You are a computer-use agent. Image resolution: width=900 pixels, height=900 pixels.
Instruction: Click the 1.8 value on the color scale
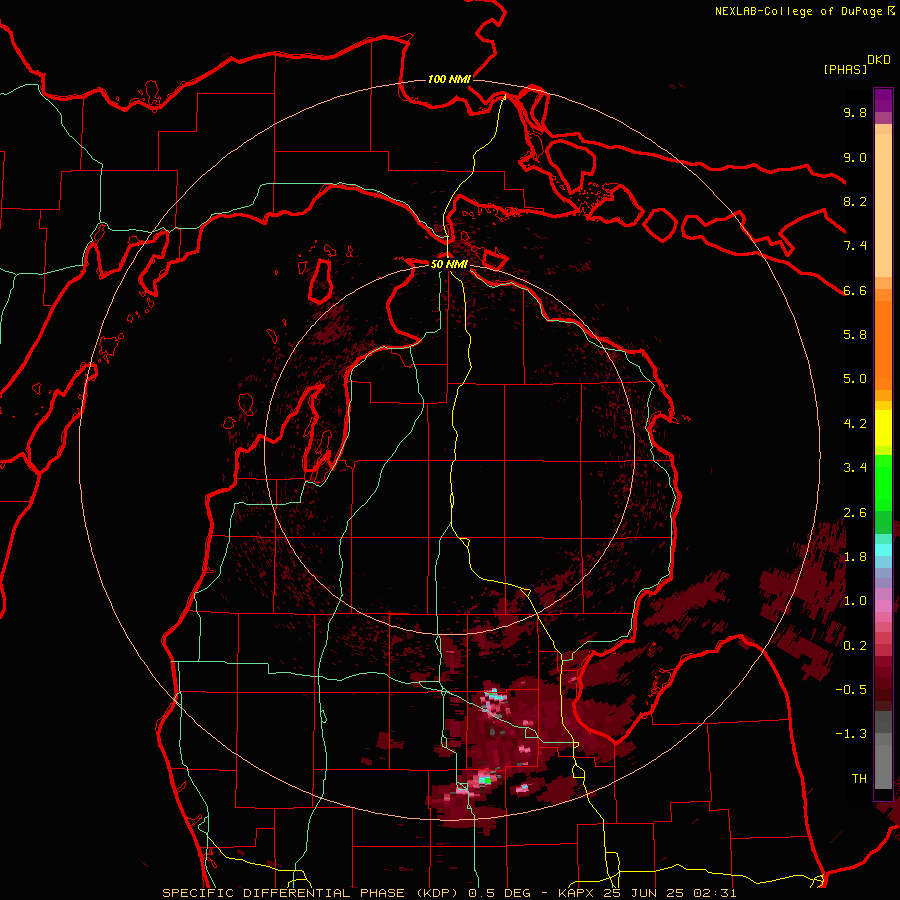[x=855, y=557]
